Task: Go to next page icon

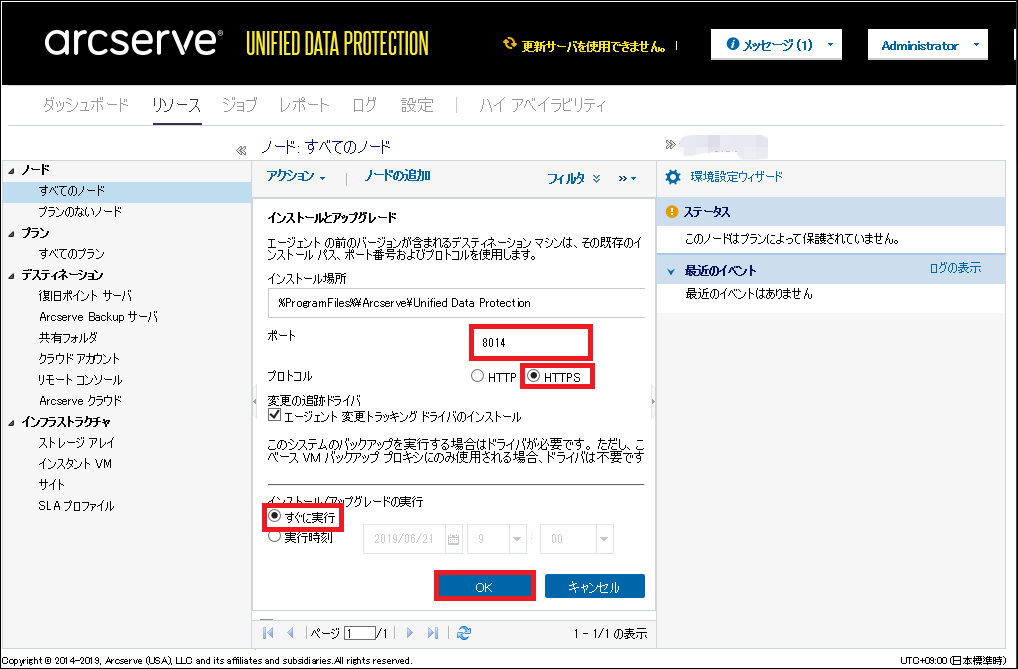Action: pyautogui.click(x=410, y=633)
